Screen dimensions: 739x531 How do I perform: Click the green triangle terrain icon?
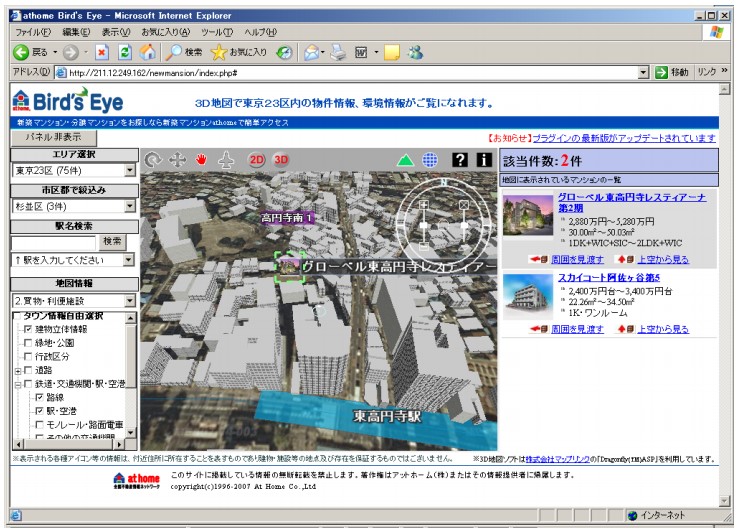click(x=405, y=161)
